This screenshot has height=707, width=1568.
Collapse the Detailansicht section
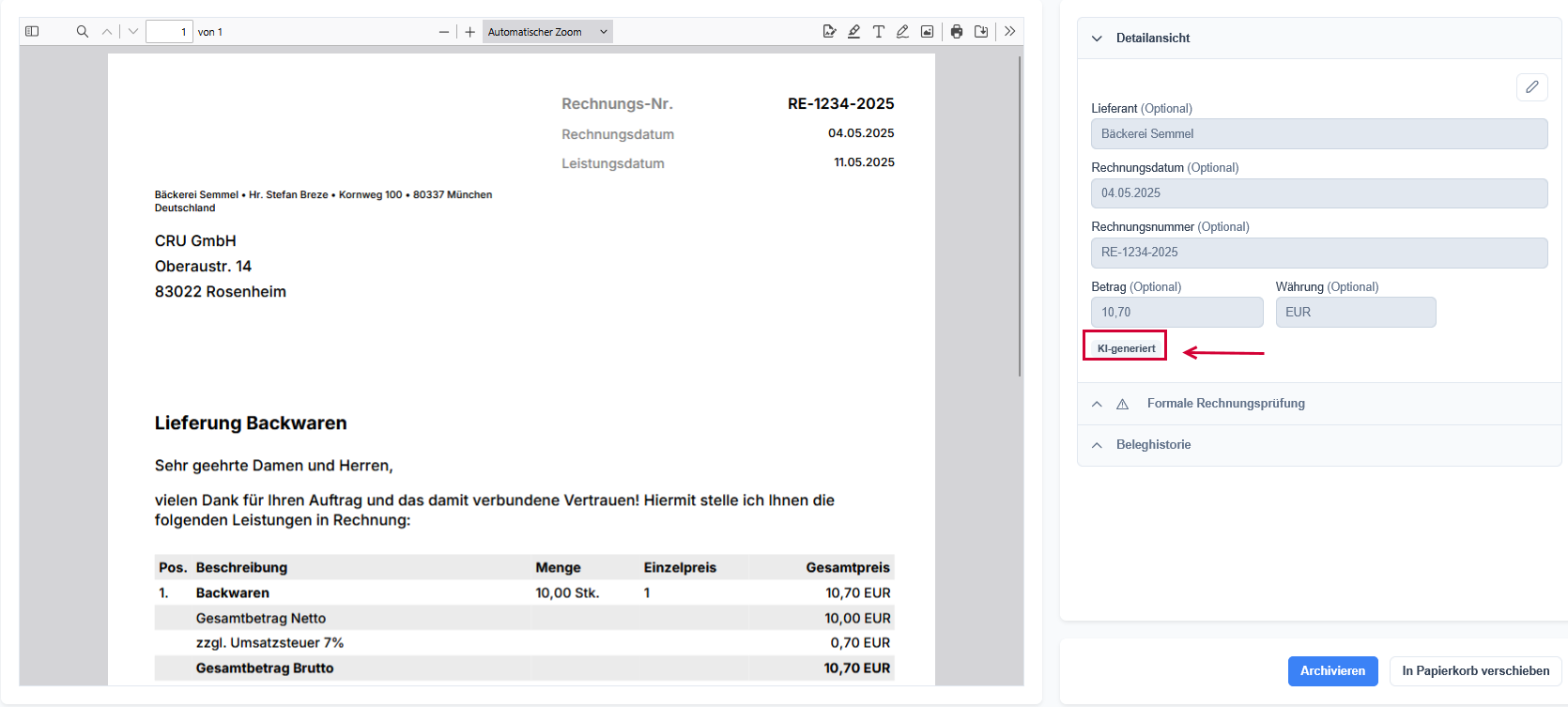tap(1097, 38)
